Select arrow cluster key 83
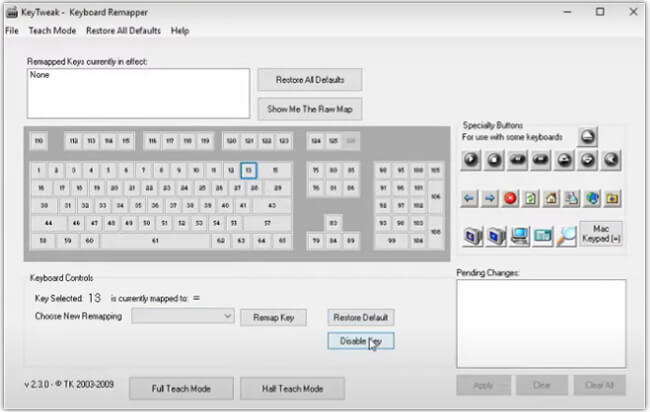 coord(333,223)
